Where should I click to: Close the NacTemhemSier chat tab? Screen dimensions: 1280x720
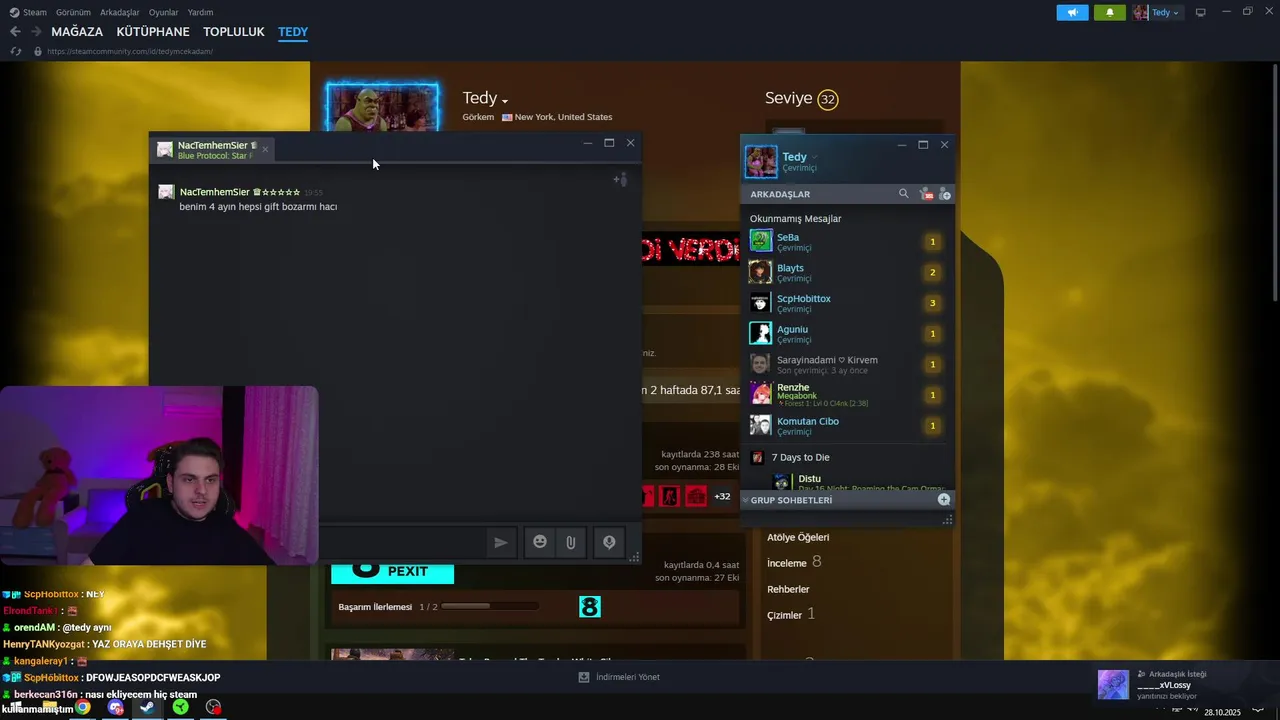pos(265,150)
